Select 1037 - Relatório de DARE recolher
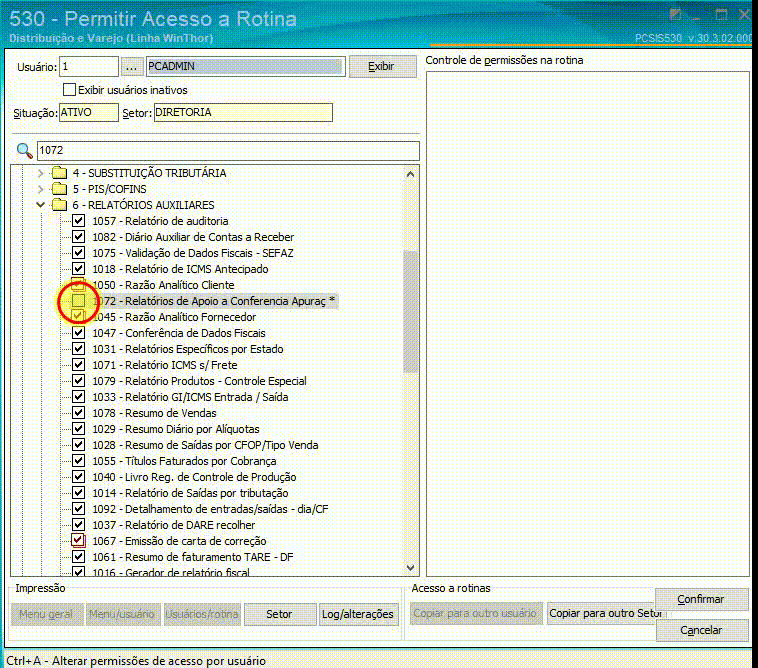 tap(174, 524)
